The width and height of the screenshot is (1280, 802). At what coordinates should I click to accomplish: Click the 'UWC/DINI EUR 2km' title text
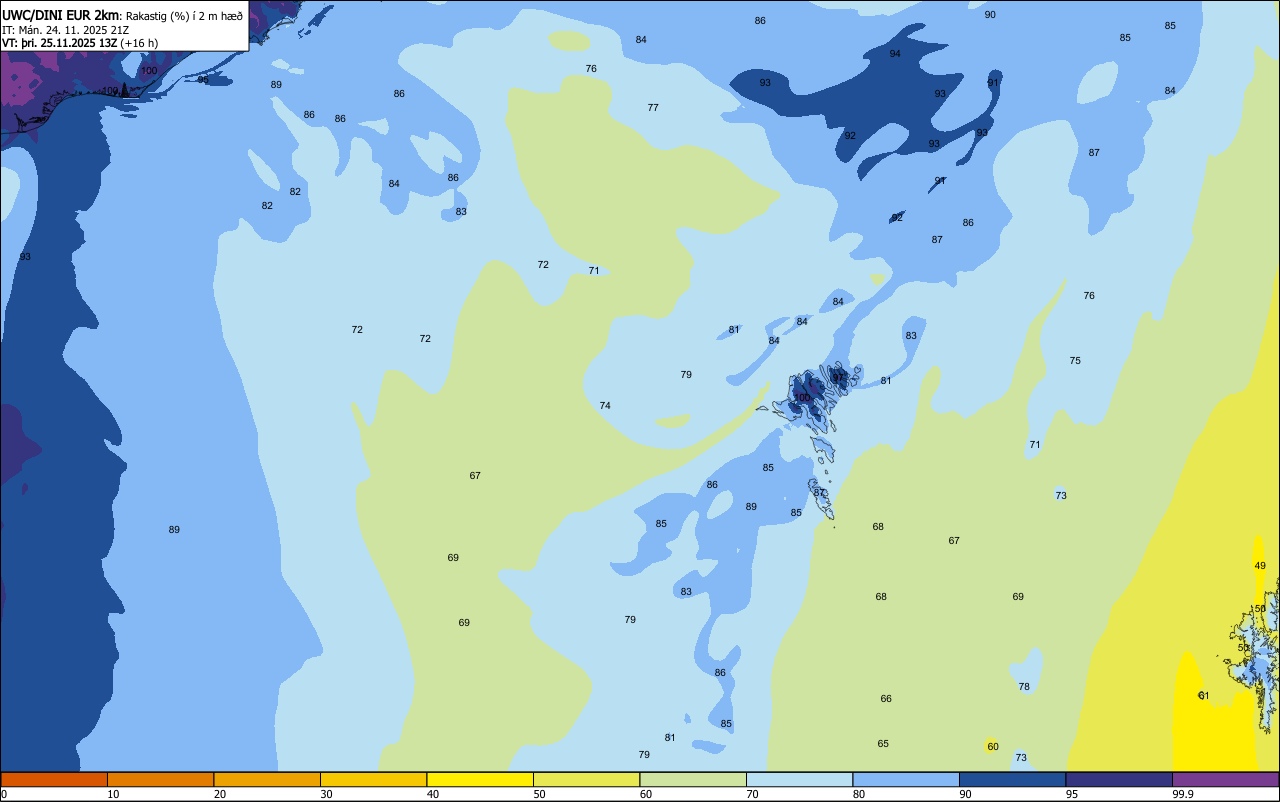tap(61, 14)
